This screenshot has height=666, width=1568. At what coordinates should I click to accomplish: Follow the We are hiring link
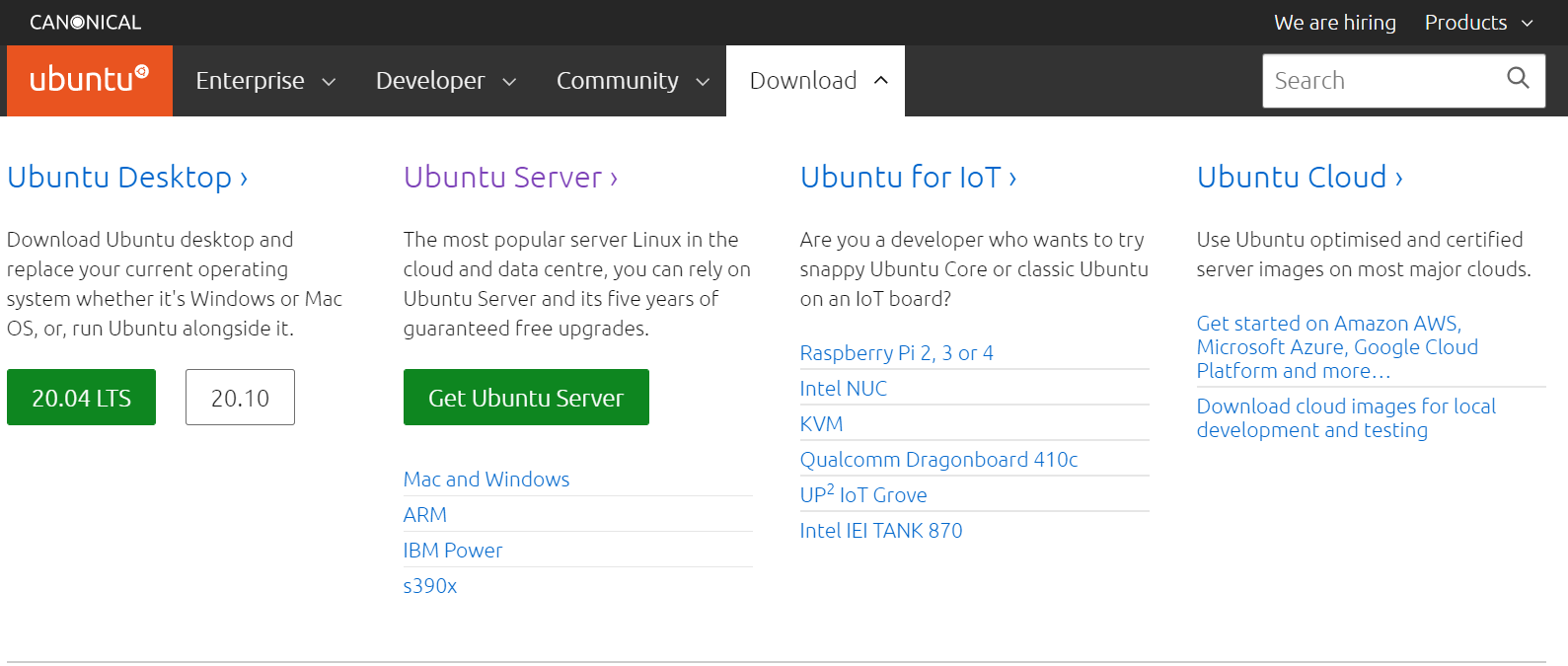(x=1334, y=23)
